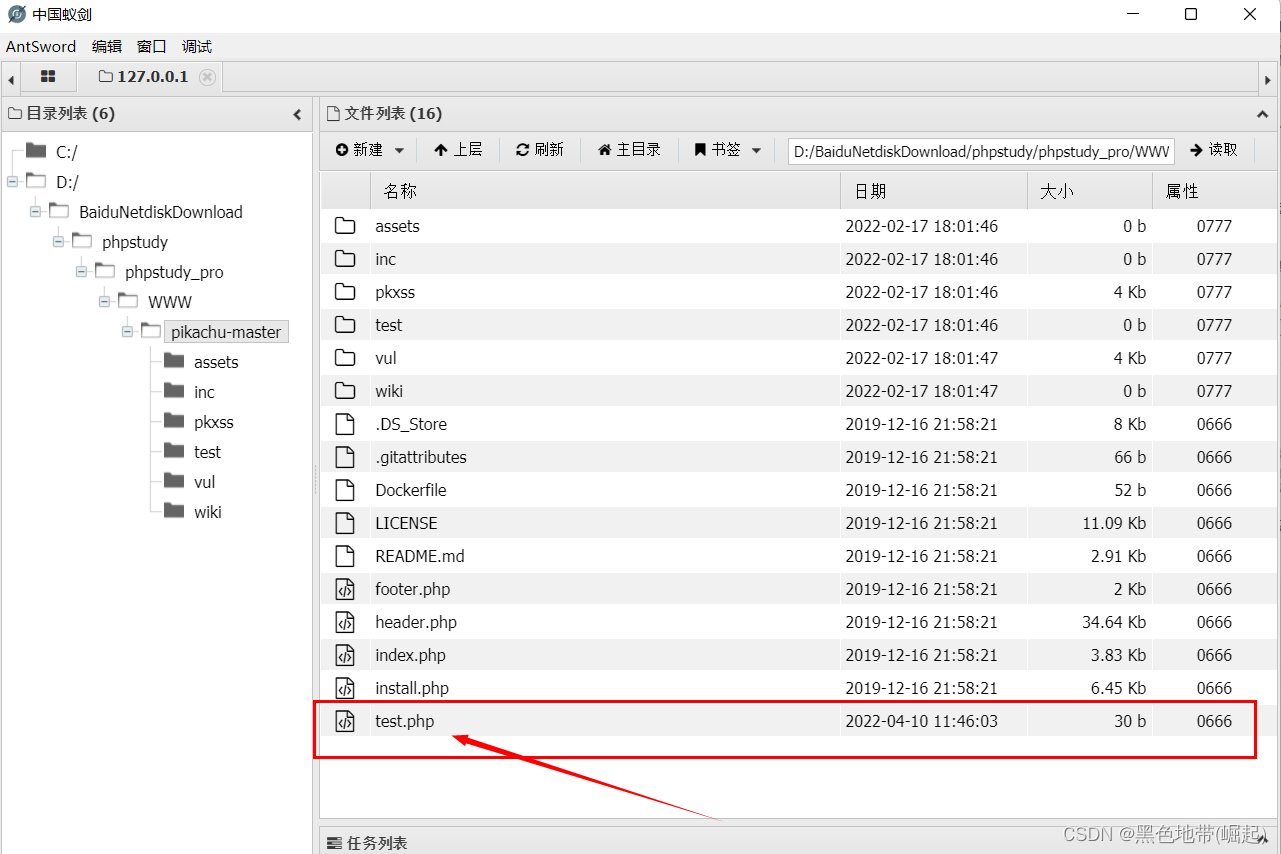Open the 调试 menu
This screenshot has width=1281, height=854.
(197, 46)
